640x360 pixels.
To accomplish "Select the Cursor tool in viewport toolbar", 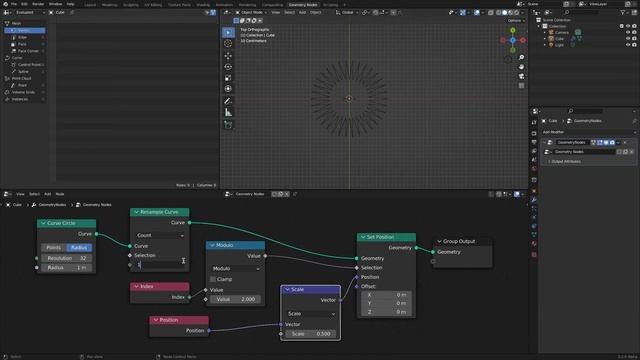I will 228,44.
